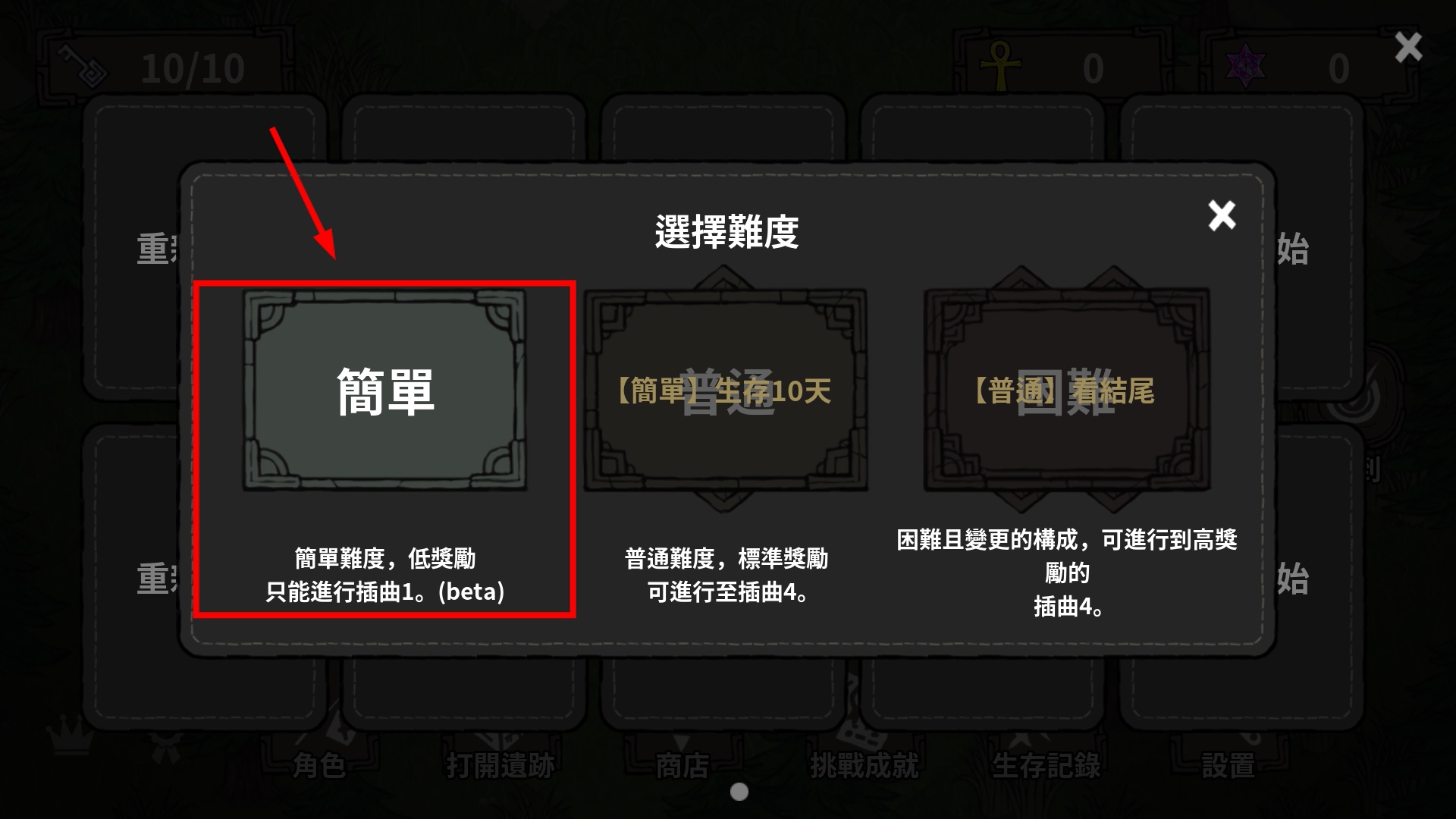Open the 設置 settings menu
1456x819 pixels.
(1228, 765)
